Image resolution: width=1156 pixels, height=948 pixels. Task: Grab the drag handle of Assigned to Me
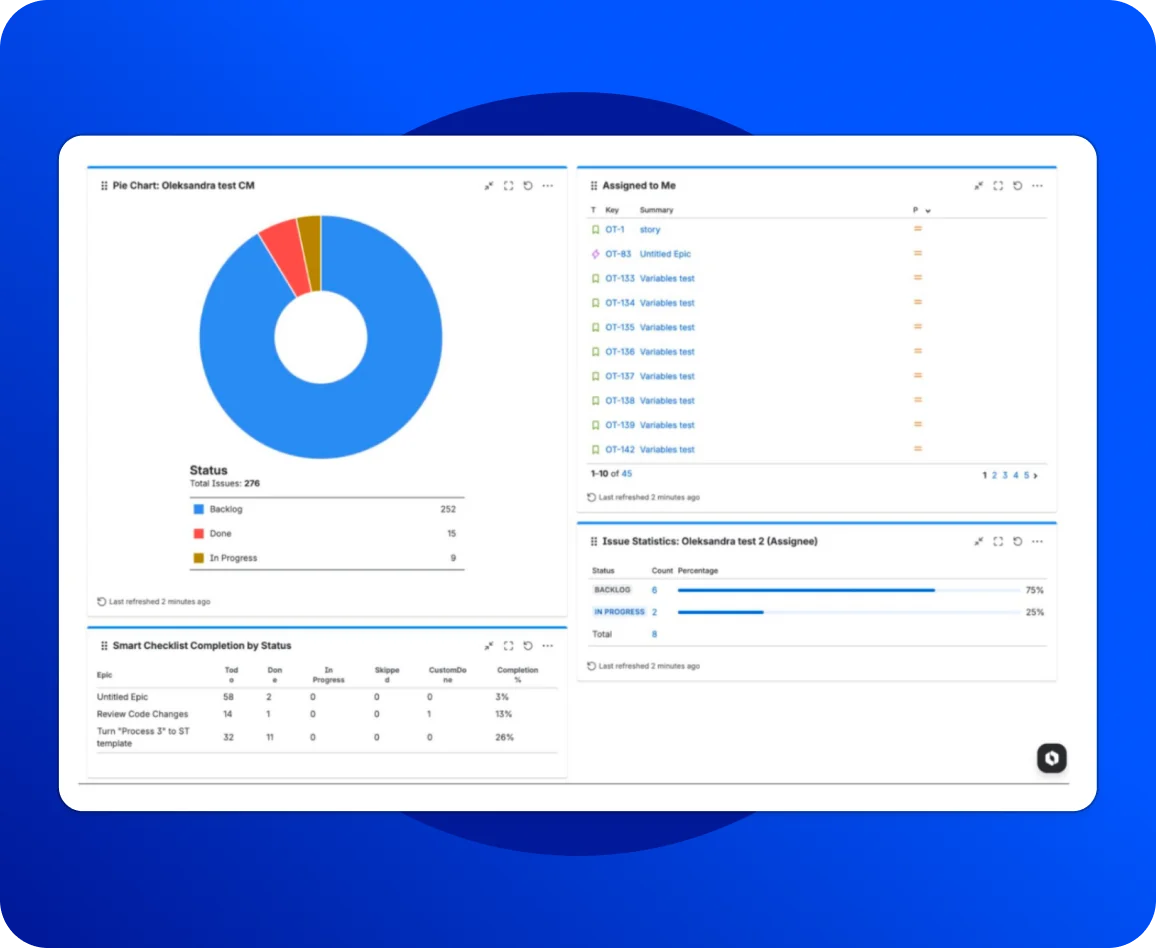click(x=593, y=186)
